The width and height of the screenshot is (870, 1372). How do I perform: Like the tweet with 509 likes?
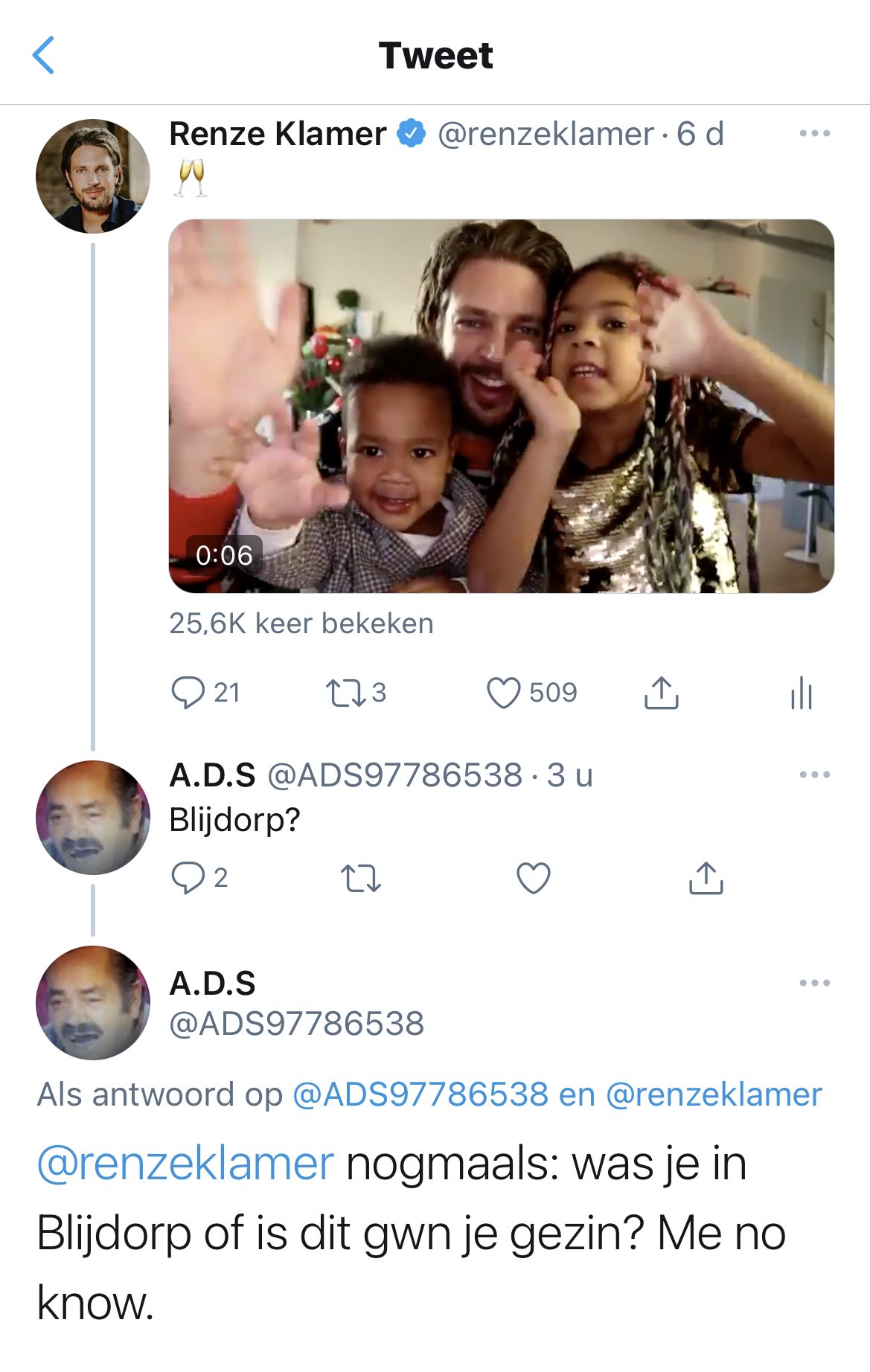click(x=503, y=693)
